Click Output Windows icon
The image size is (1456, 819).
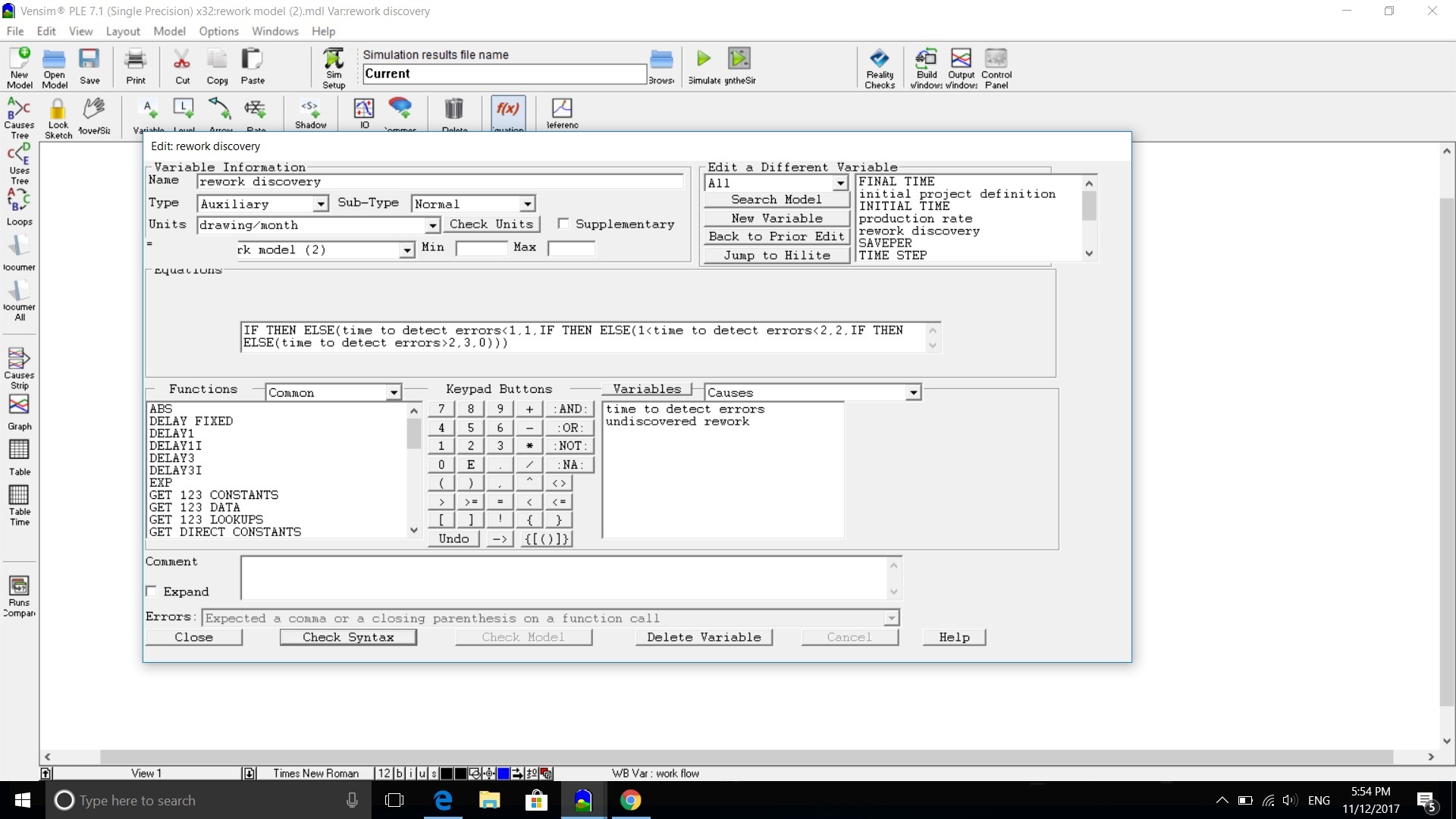[x=961, y=67]
